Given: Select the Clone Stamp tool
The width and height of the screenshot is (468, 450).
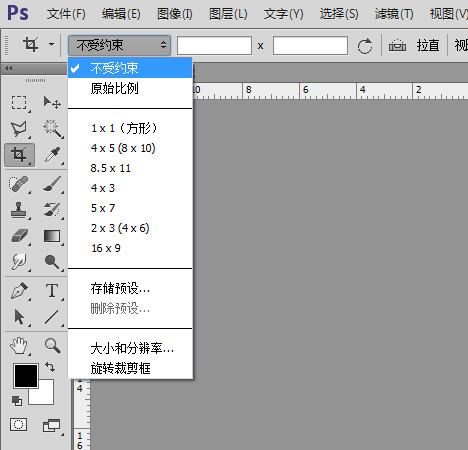Looking at the screenshot, I should point(19,210).
